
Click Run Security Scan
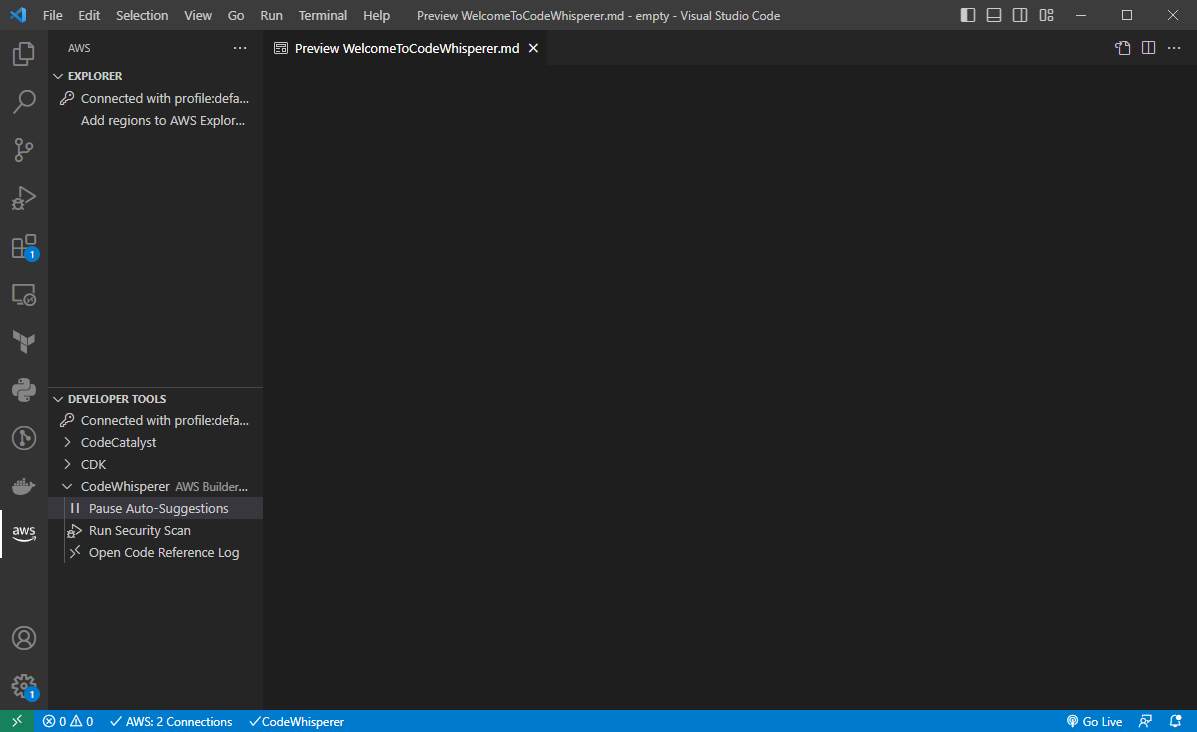click(156, 530)
